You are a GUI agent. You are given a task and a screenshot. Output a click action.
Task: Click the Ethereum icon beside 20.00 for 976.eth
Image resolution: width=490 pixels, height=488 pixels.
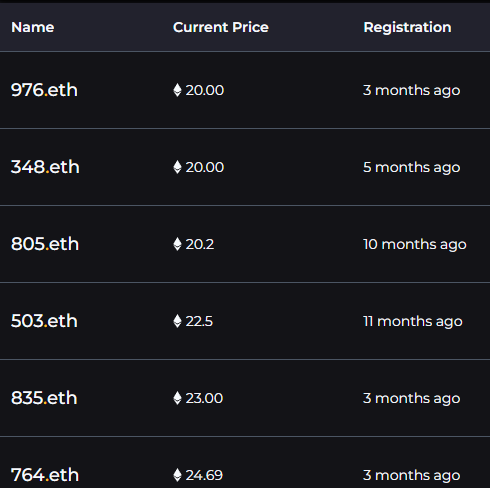point(177,90)
